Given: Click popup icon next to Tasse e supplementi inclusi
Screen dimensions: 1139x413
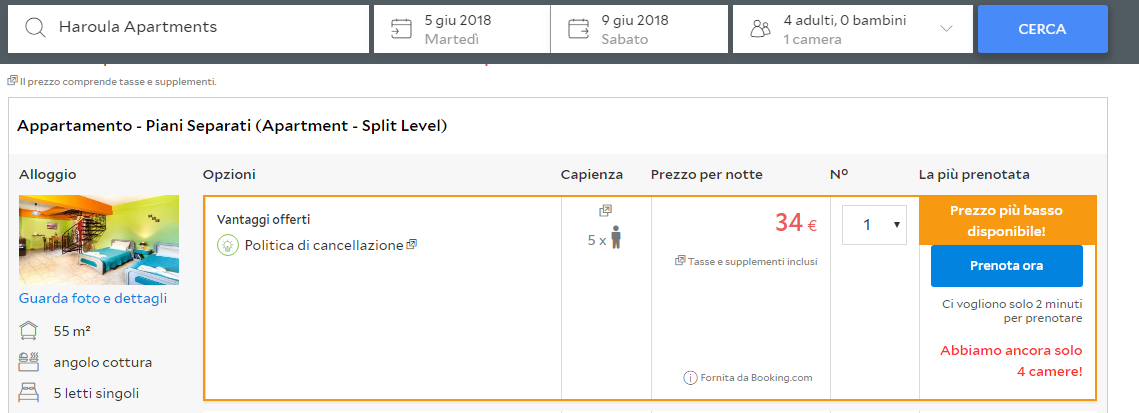Looking at the screenshot, I should (x=680, y=261).
